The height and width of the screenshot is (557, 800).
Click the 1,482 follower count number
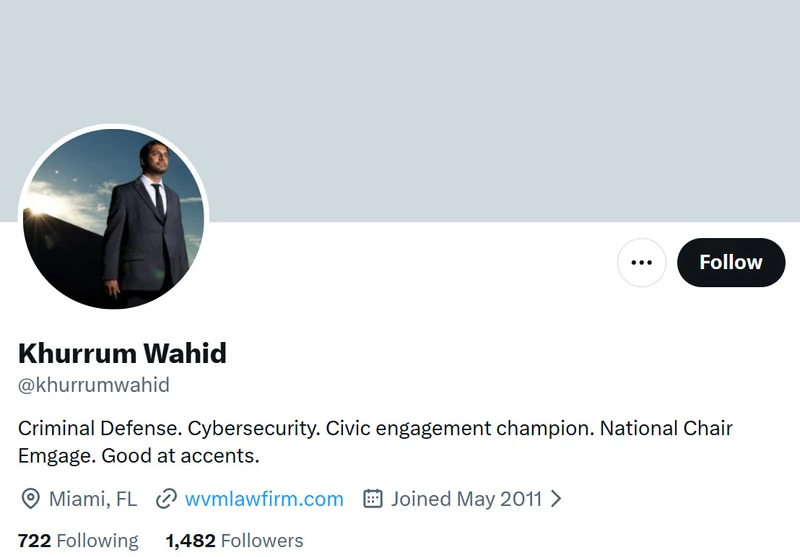[x=190, y=540]
